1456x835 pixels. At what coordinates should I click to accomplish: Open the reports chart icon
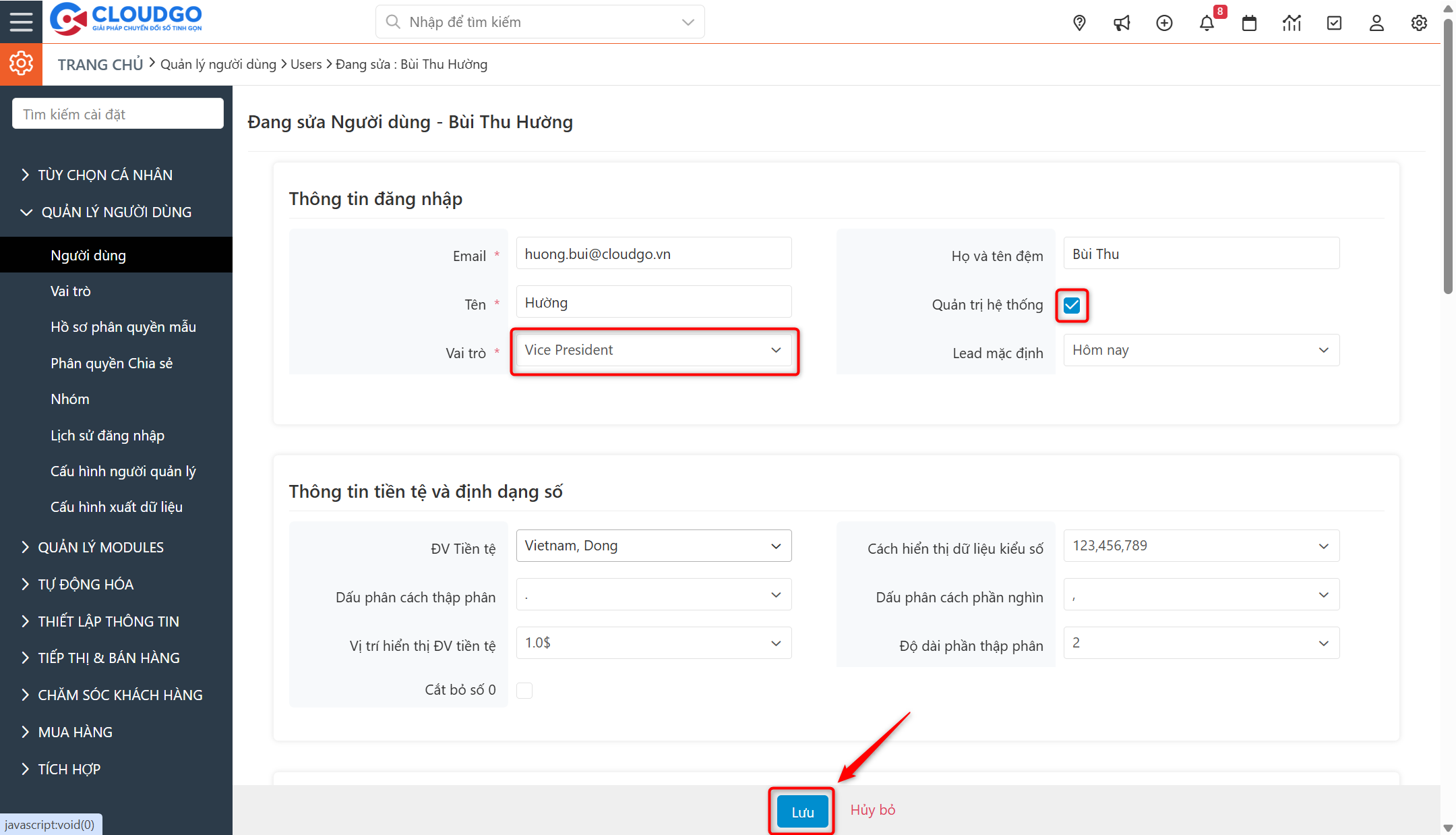[1292, 23]
